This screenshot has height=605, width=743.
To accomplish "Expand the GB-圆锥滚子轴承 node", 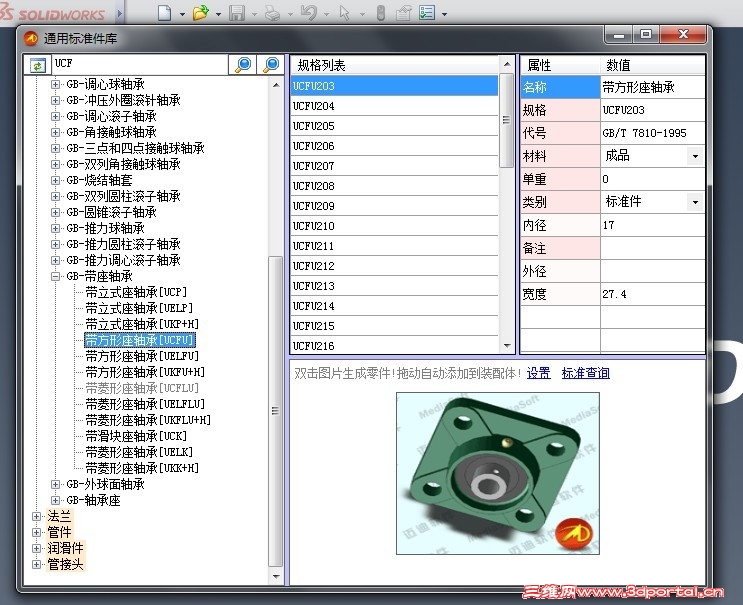I will pyautogui.click(x=55, y=212).
